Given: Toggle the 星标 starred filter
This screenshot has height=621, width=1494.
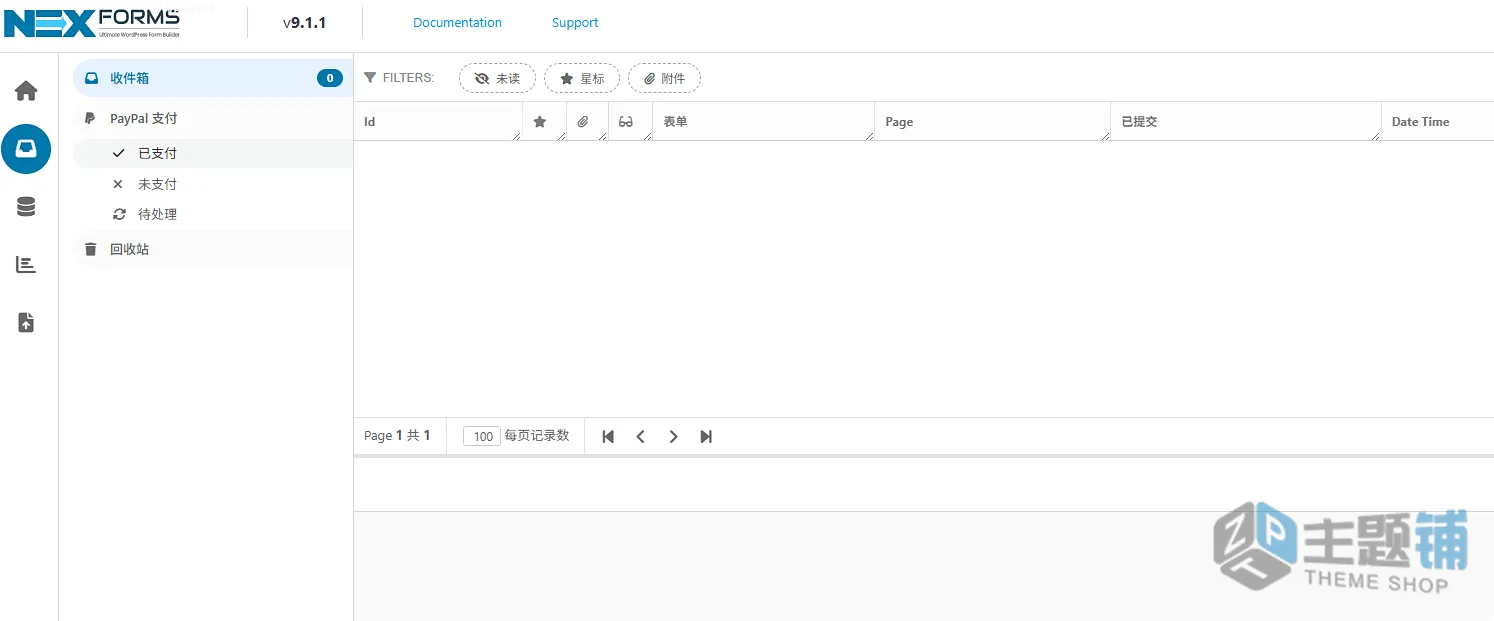Looking at the screenshot, I should coord(582,78).
